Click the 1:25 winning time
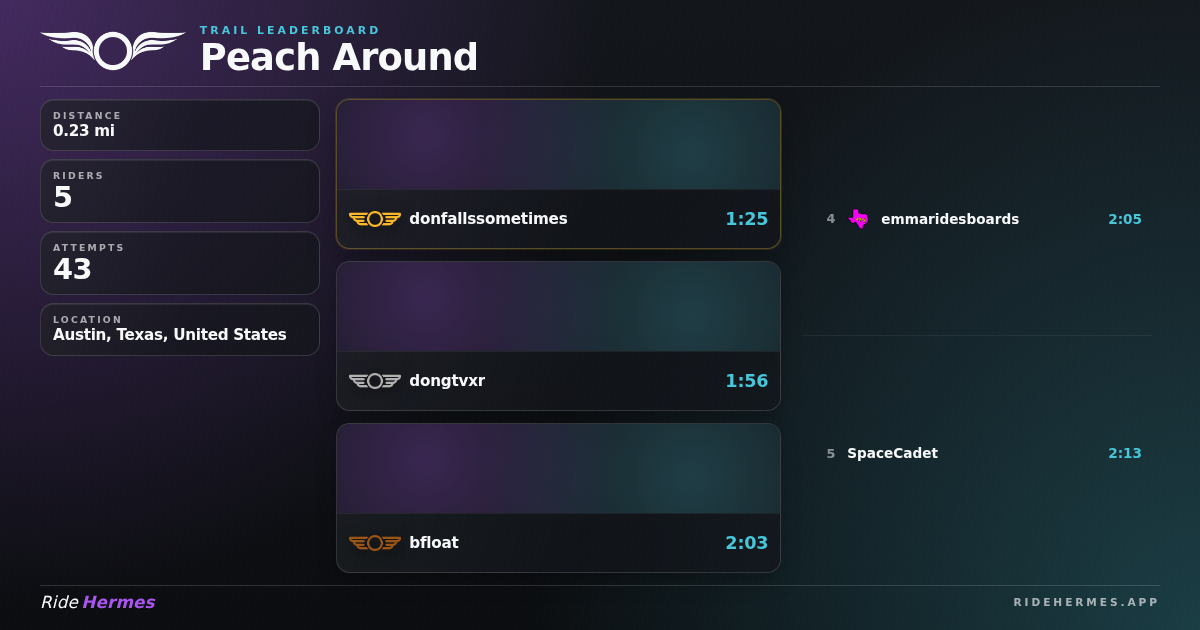 [x=746, y=219]
